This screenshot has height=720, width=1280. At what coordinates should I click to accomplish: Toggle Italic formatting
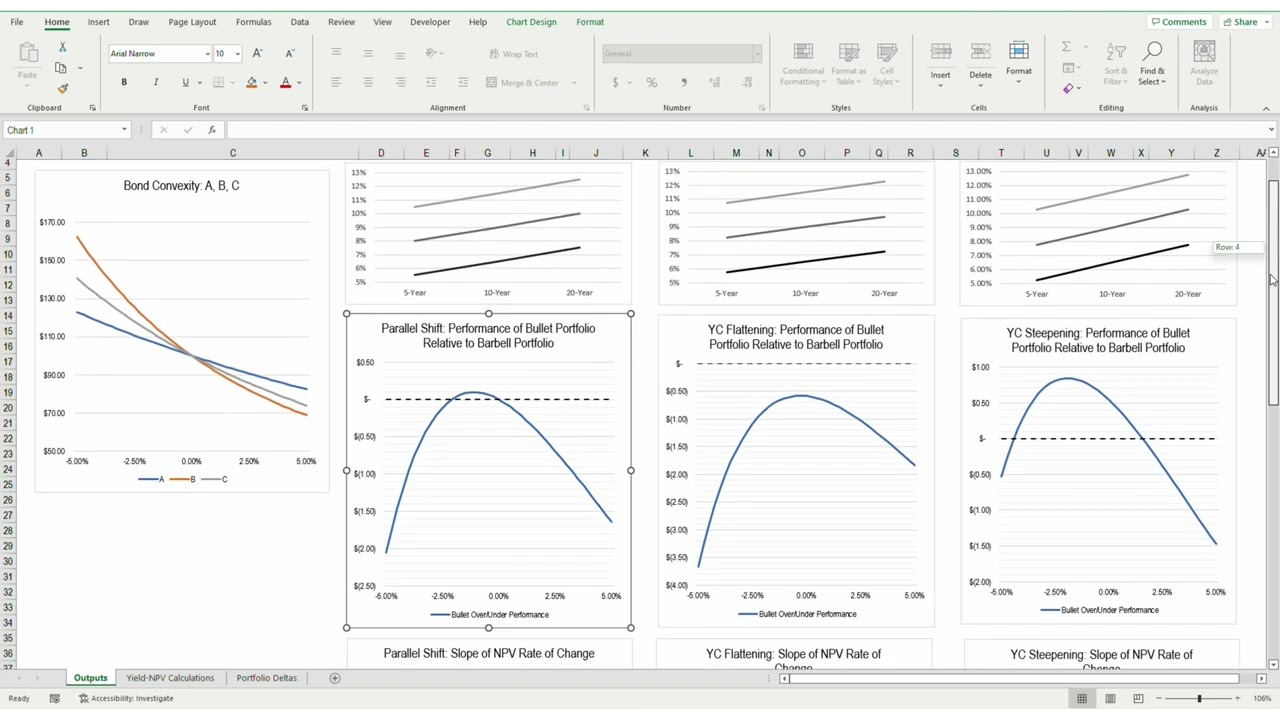155,82
